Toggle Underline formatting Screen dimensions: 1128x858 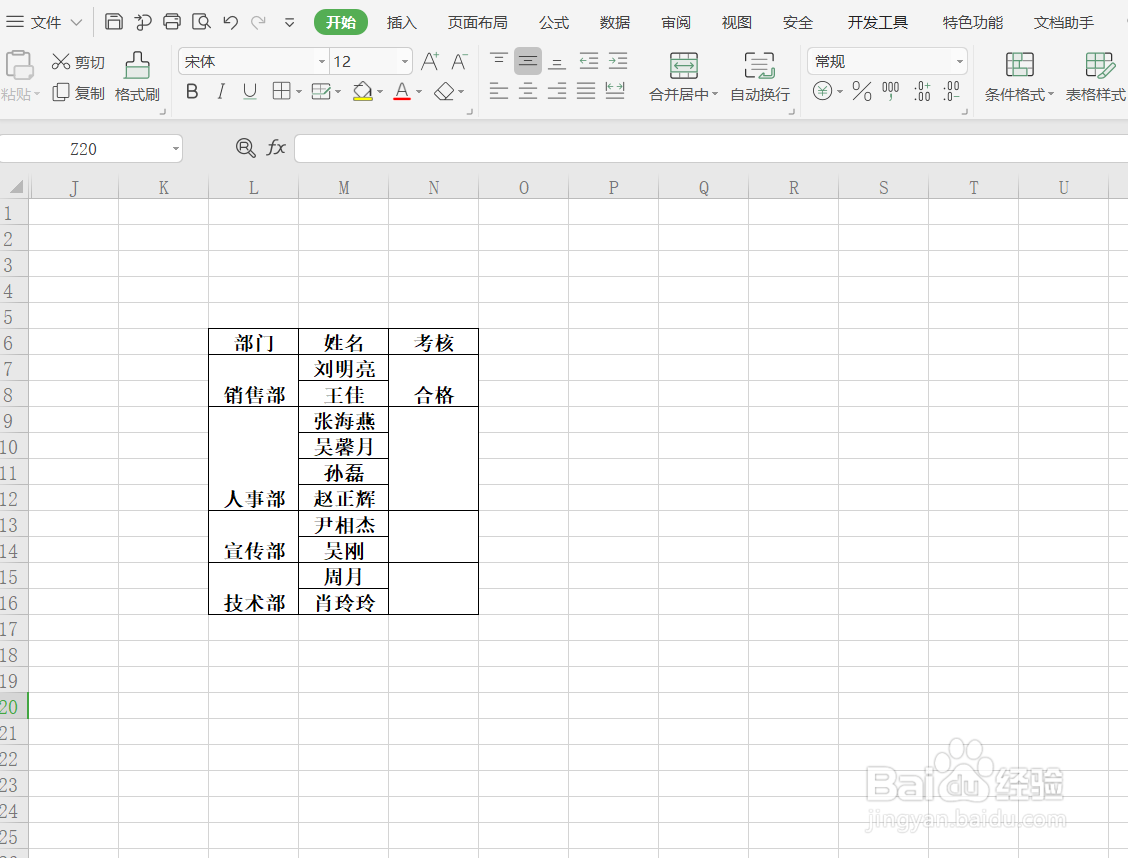(x=250, y=91)
